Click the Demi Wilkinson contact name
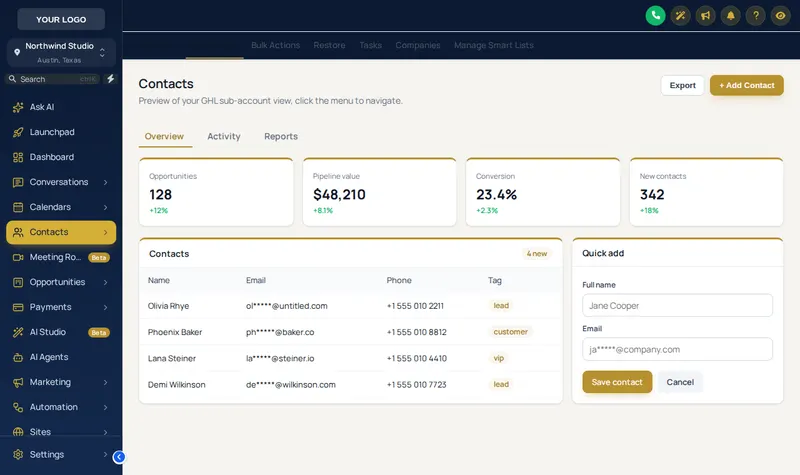This screenshot has height=475, width=800. pos(177,385)
